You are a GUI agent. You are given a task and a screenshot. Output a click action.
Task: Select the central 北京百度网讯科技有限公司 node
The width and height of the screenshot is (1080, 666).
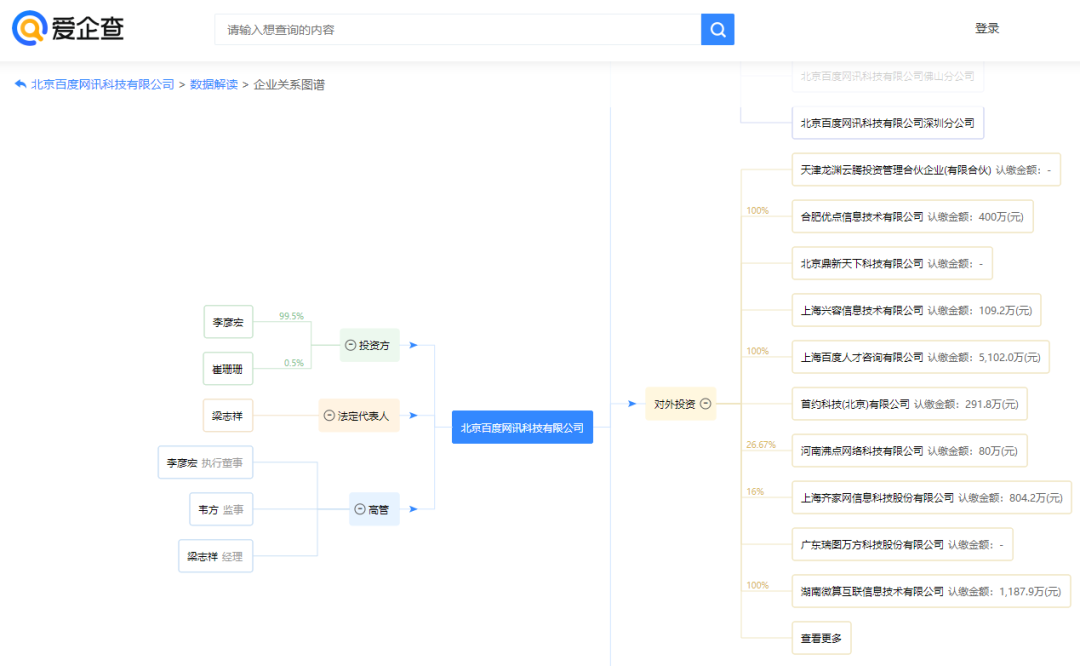[522, 427]
